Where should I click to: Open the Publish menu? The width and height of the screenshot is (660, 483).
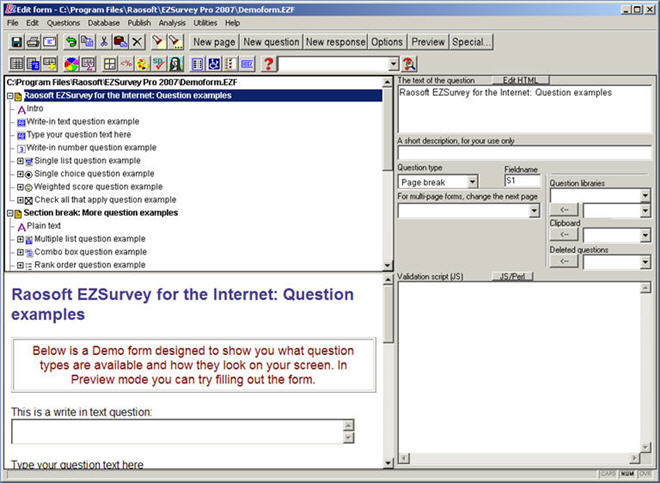point(139,23)
